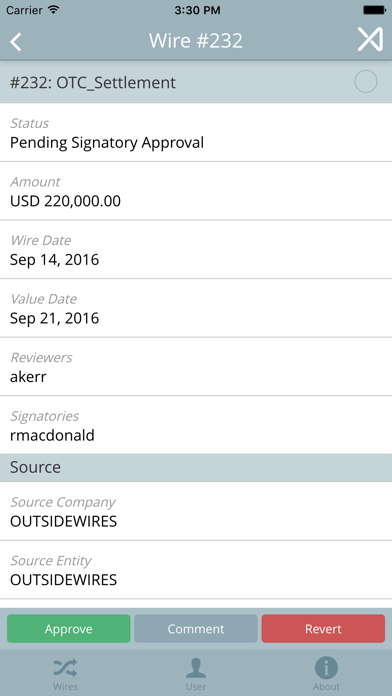Tap the Wi-Fi icon in status bar
392x696 pixels.
[54, 10]
